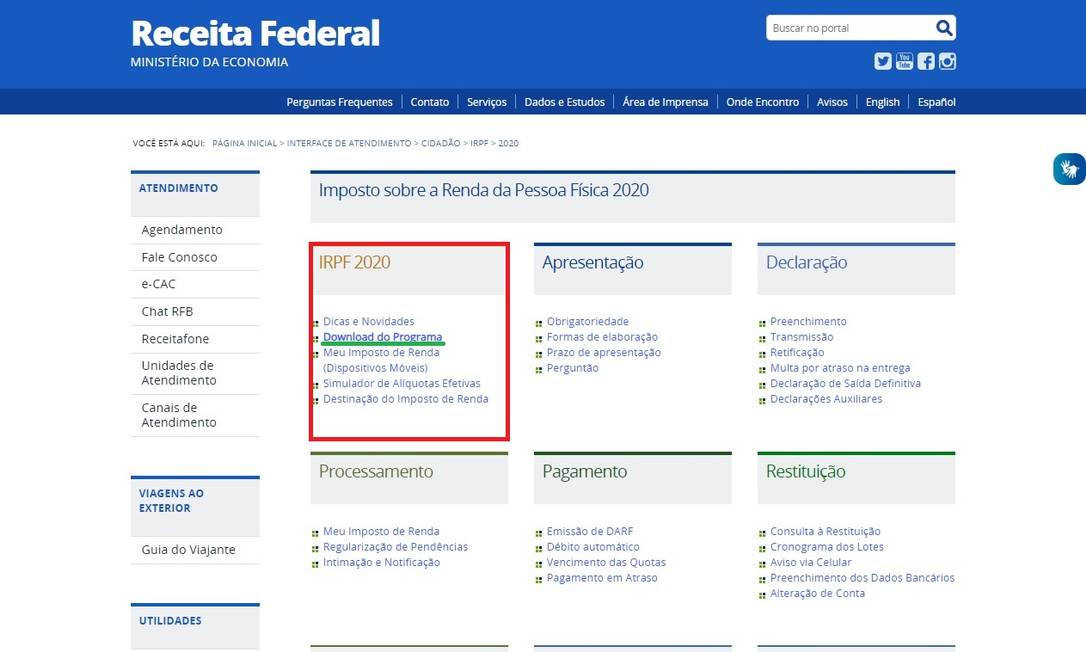Click the Download do Programa link
Screen dimensions: 1086x652
[x=382, y=337]
